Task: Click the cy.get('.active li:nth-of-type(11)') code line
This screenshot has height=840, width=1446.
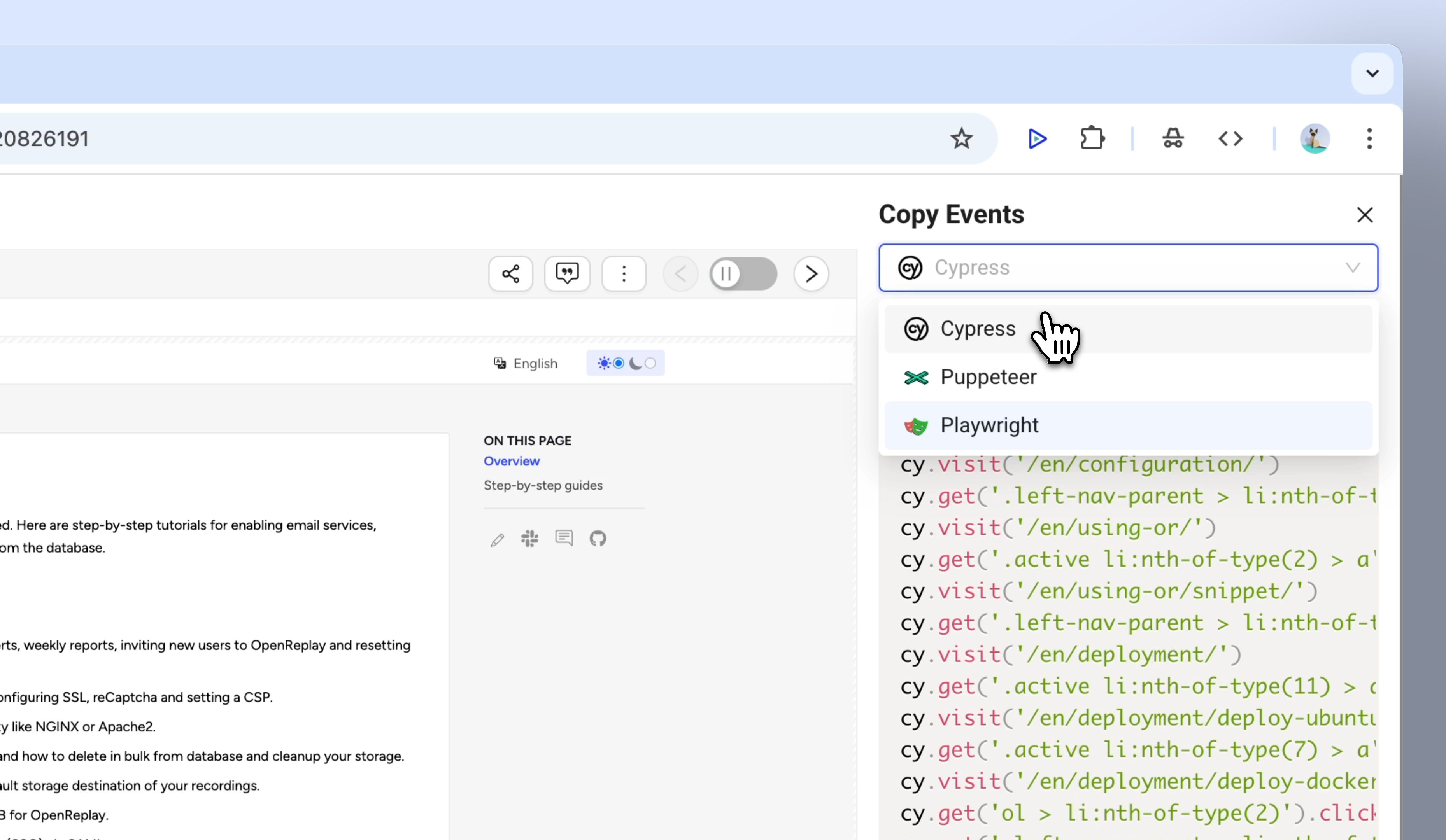Action: click(1138, 687)
